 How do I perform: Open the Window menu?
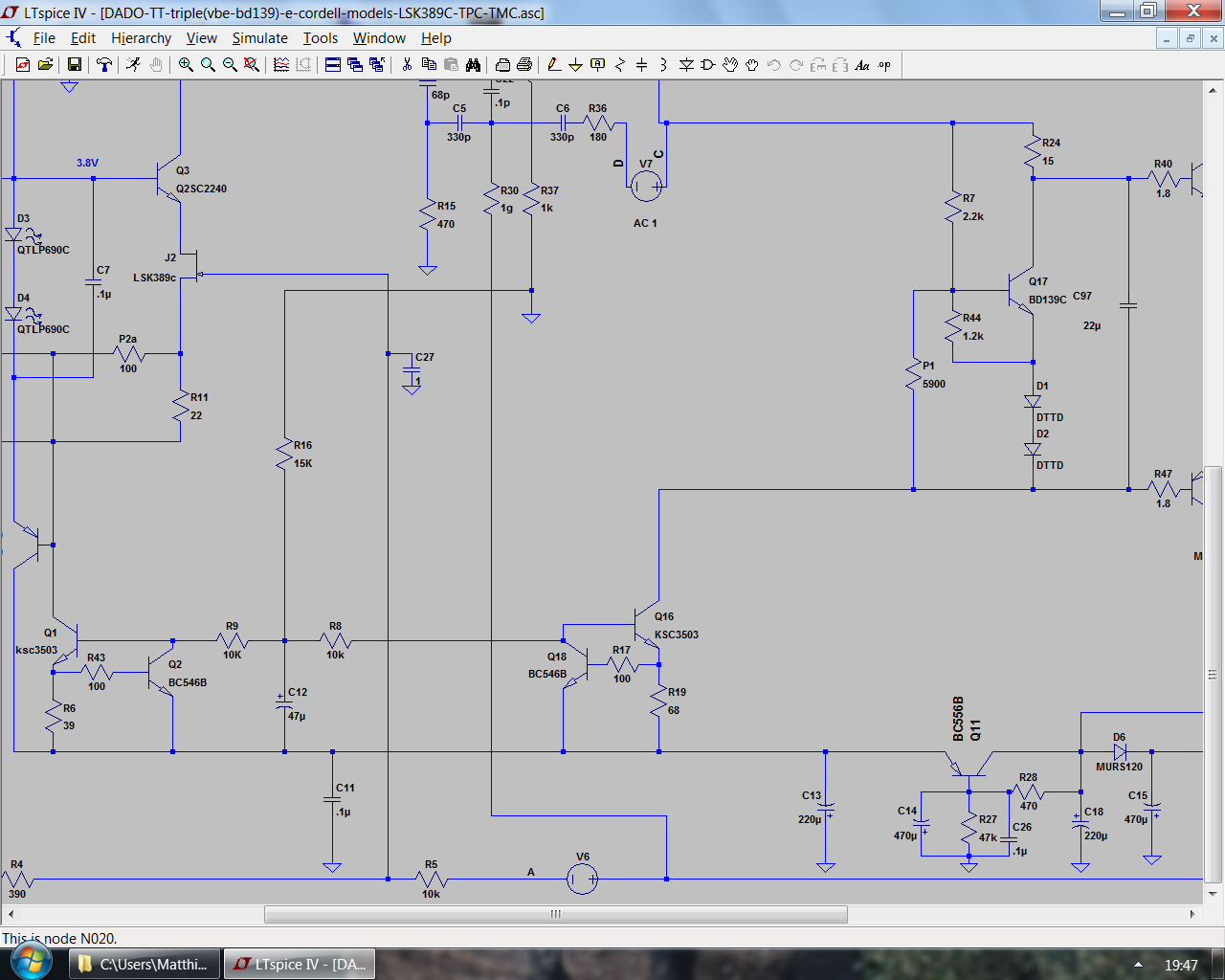(379, 38)
